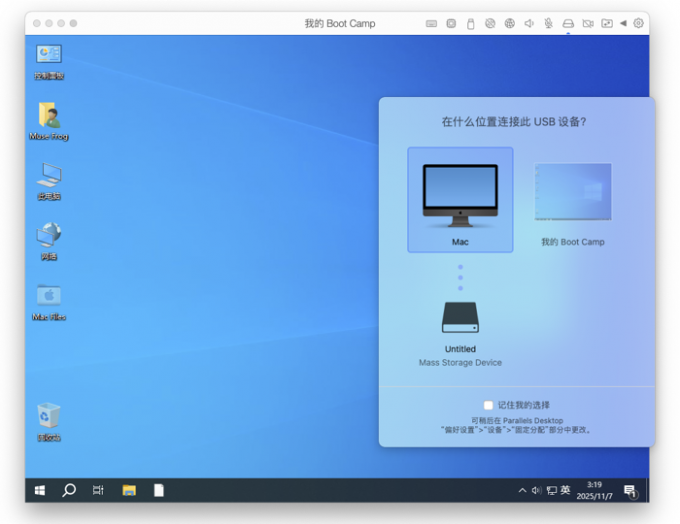This screenshot has height=524, width=680.
Task: Open the network globe icon in title bar
Action: click(510, 23)
